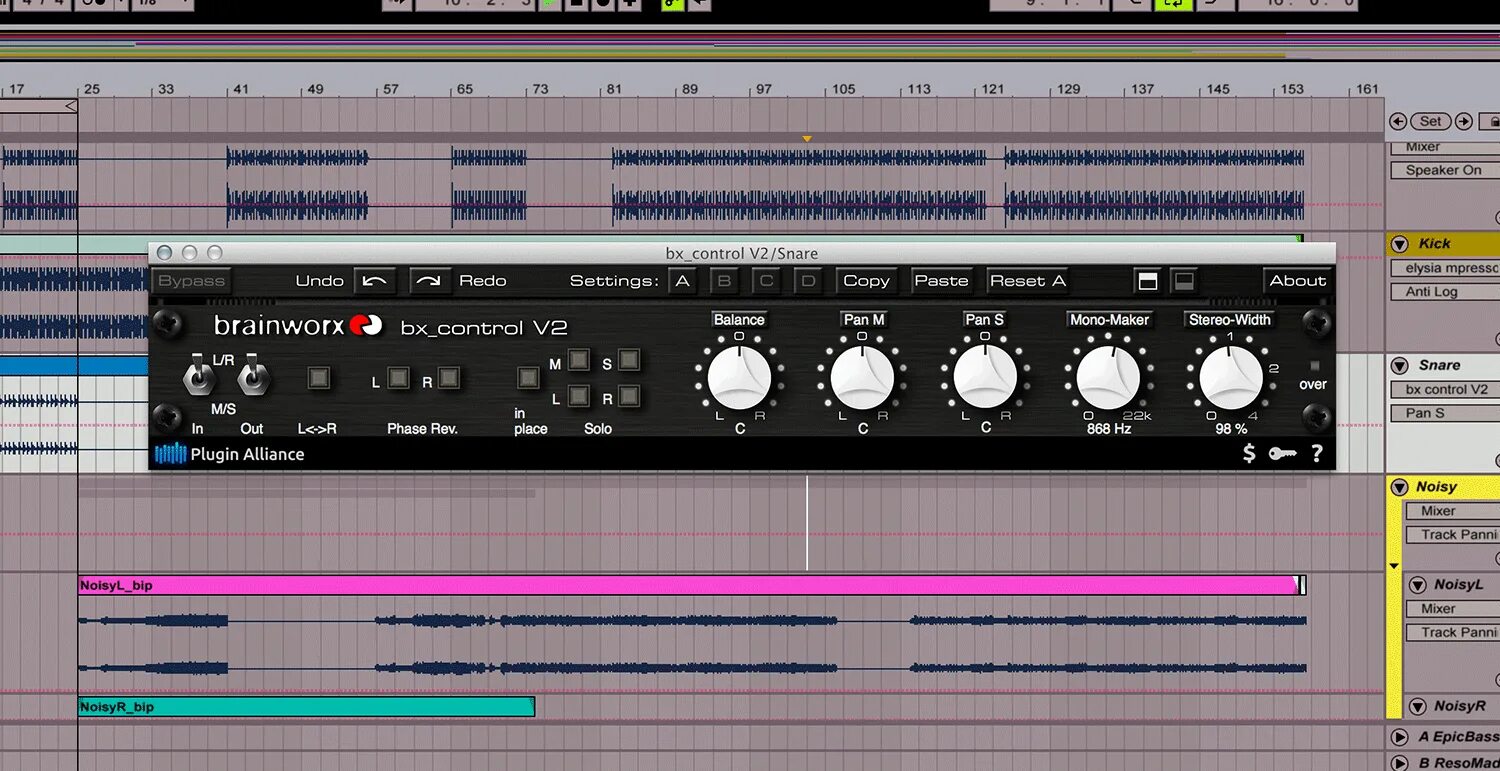Solo the M (mid) signal
The width and height of the screenshot is (1500, 771).
[x=578, y=359]
